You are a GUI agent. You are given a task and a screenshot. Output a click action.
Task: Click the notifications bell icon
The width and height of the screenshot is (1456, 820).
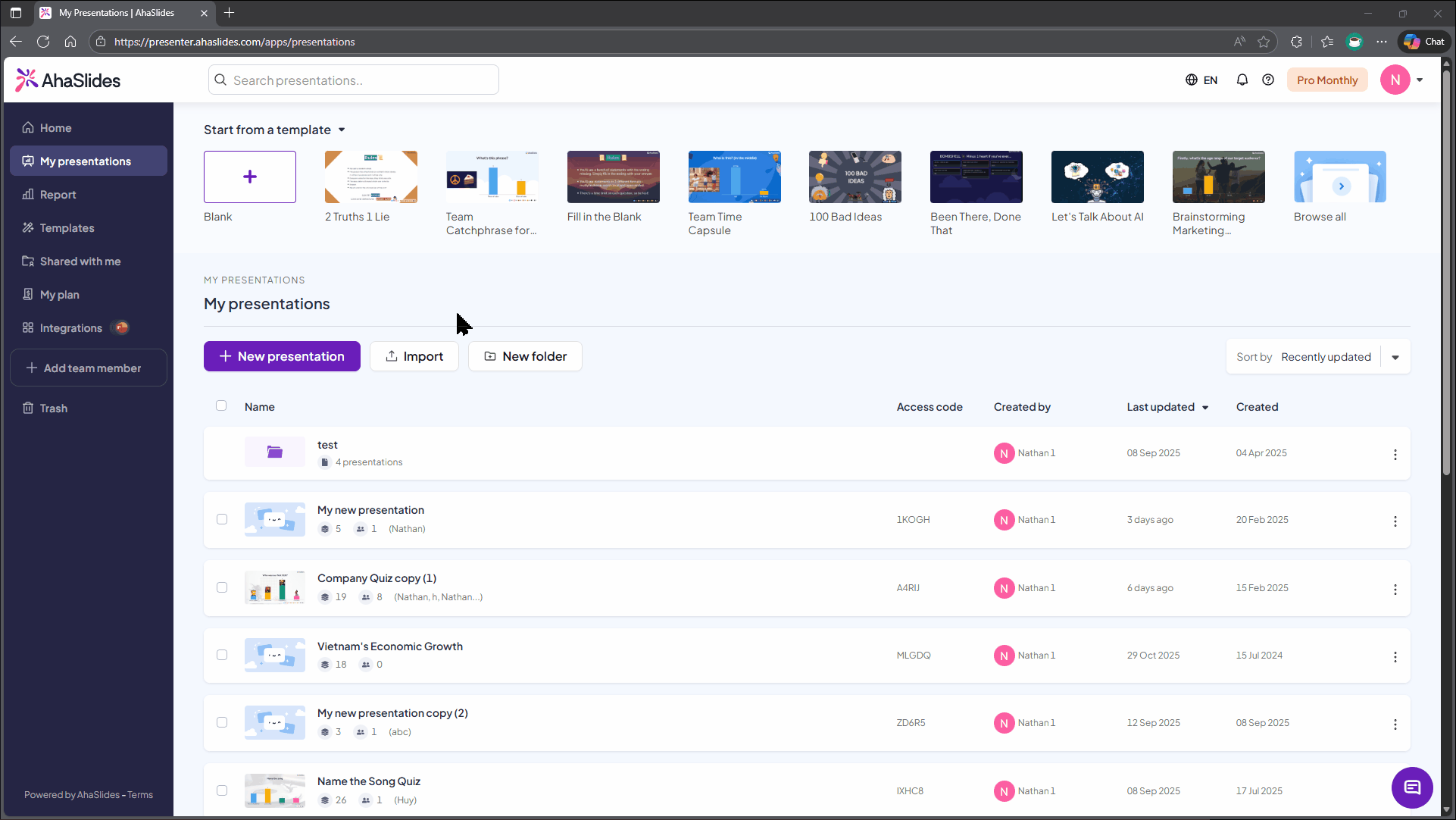point(1242,80)
